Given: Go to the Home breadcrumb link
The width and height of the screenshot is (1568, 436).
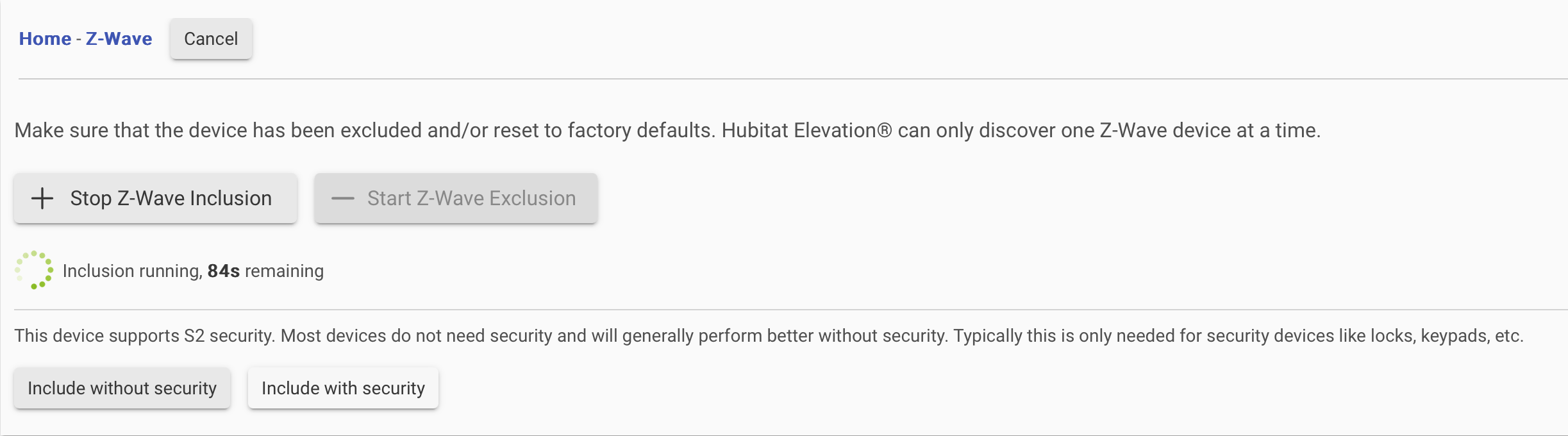Looking at the screenshot, I should [x=45, y=38].
